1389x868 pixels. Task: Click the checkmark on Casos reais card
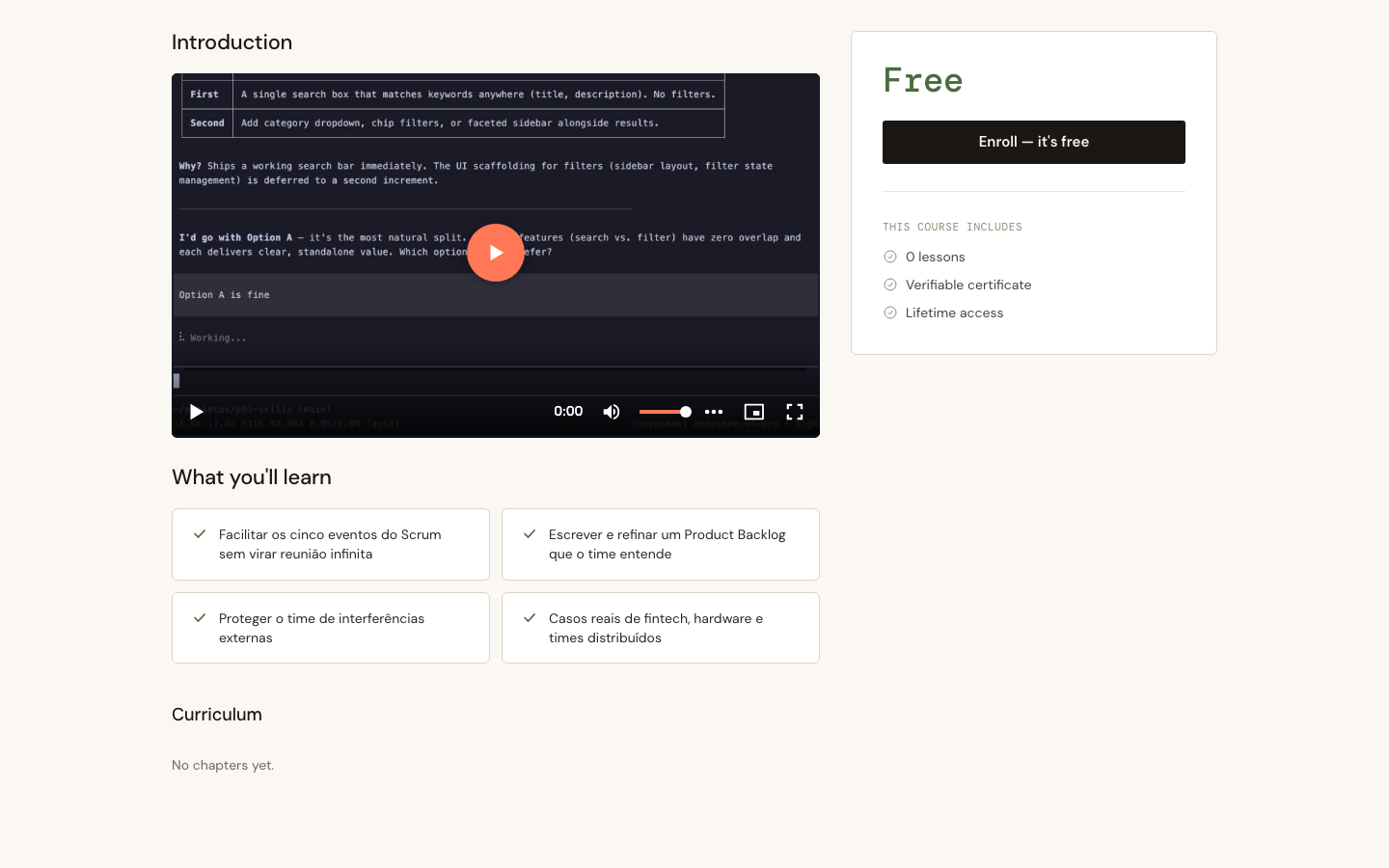(530, 618)
